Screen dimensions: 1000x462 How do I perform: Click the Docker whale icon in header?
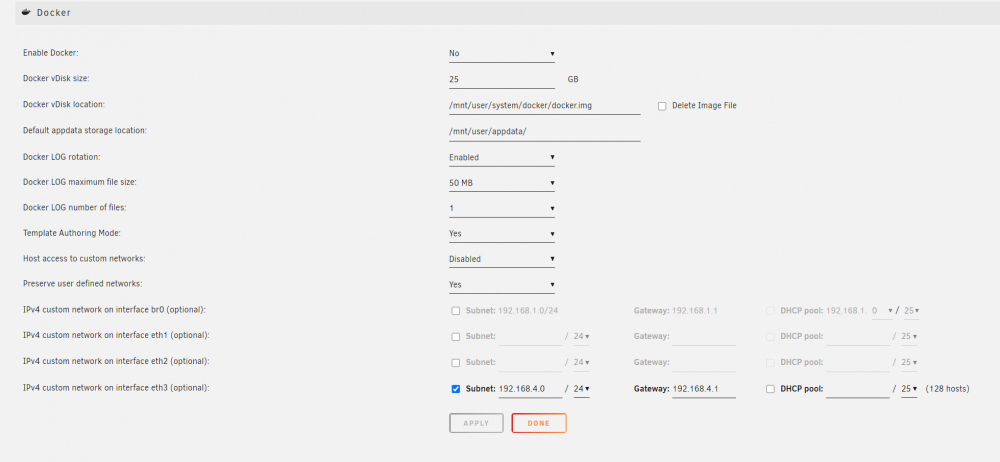pyautogui.click(x=26, y=12)
